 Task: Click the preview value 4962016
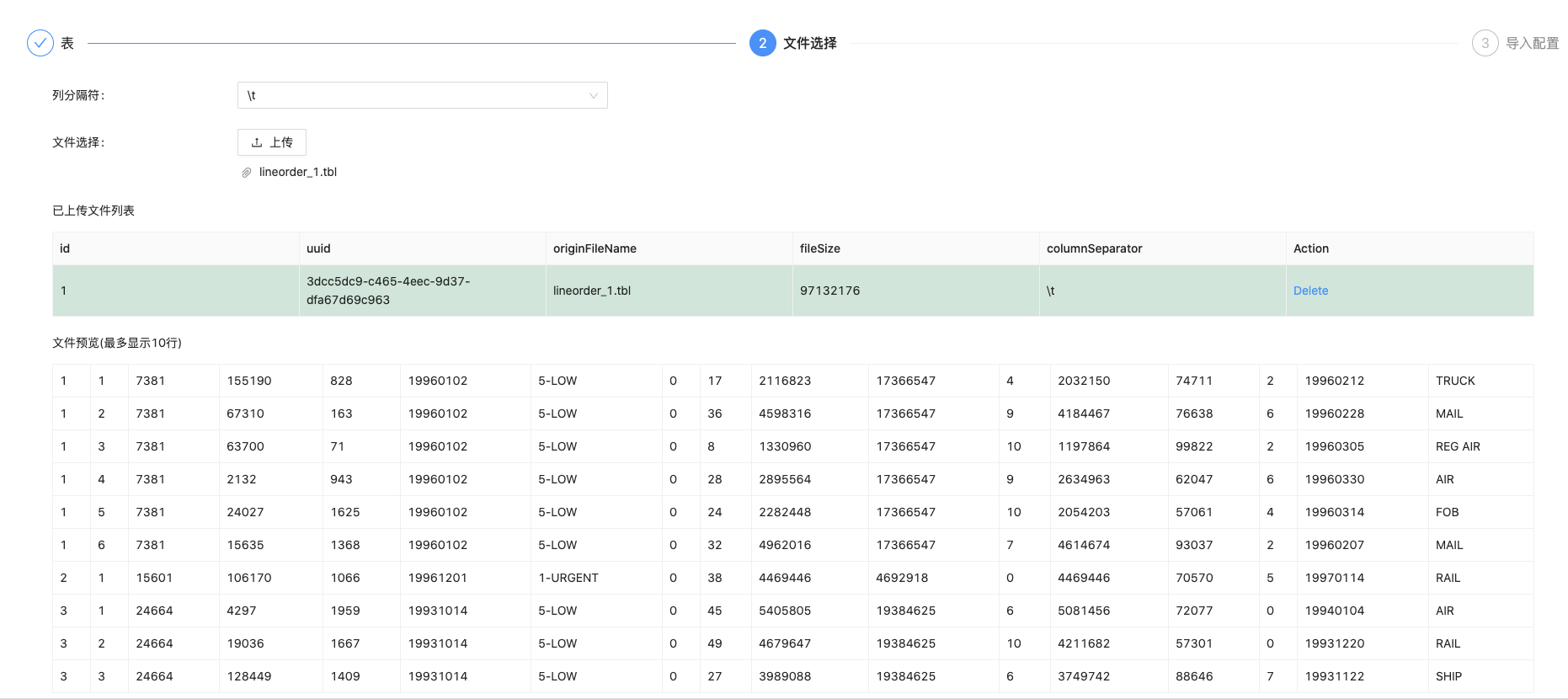coord(785,545)
